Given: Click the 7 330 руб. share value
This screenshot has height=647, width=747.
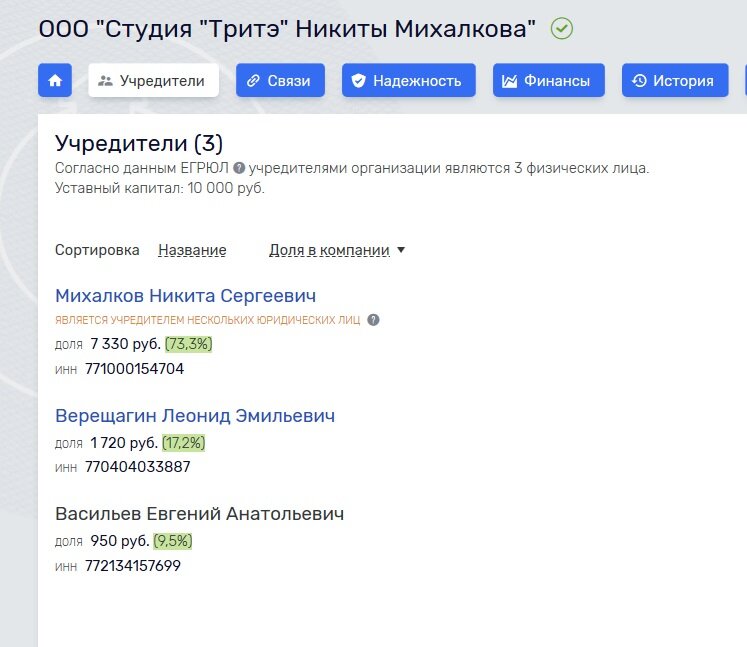Looking at the screenshot, I should pos(125,344).
